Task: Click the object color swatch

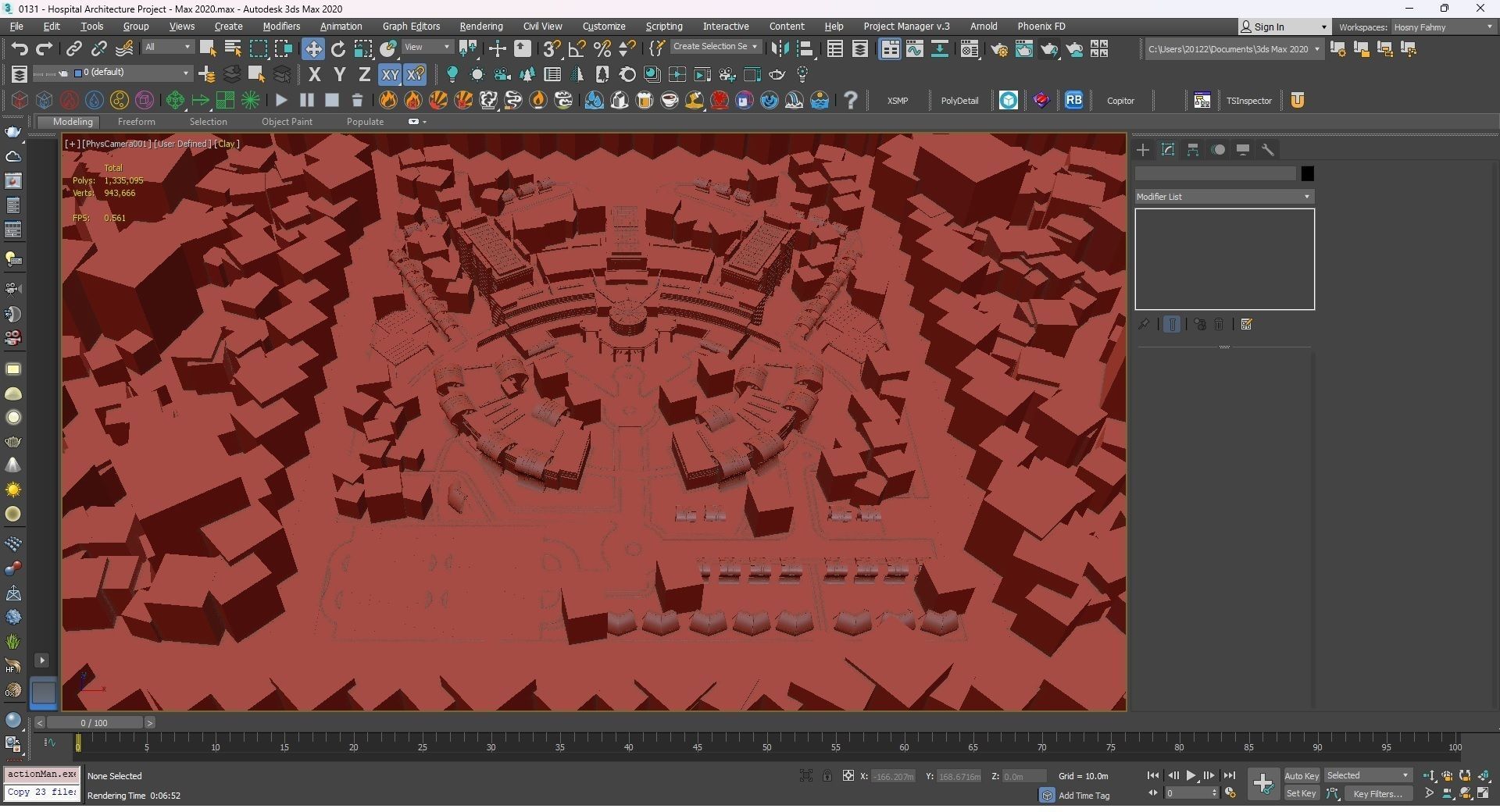Action: point(1307,174)
